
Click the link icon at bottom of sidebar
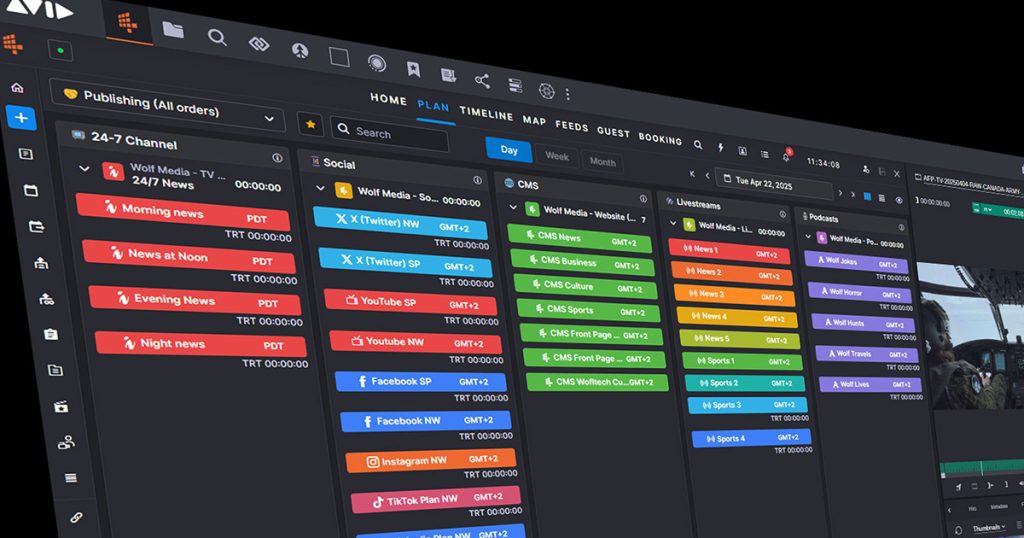(76, 517)
